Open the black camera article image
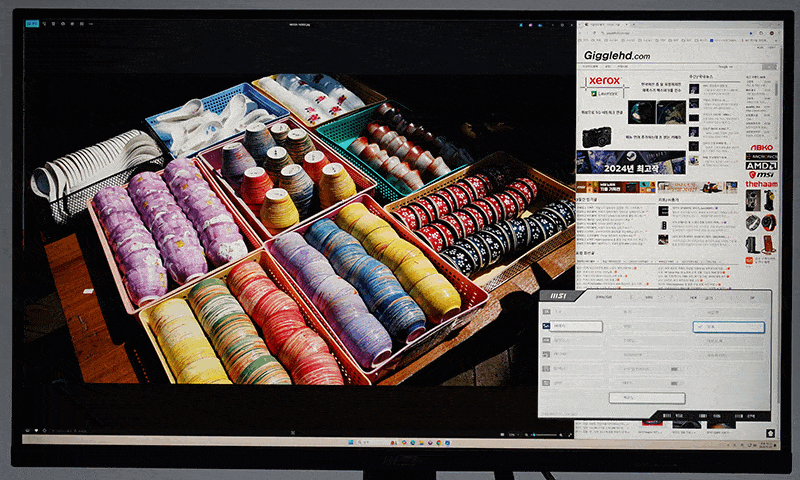 (x=596, y=137)
